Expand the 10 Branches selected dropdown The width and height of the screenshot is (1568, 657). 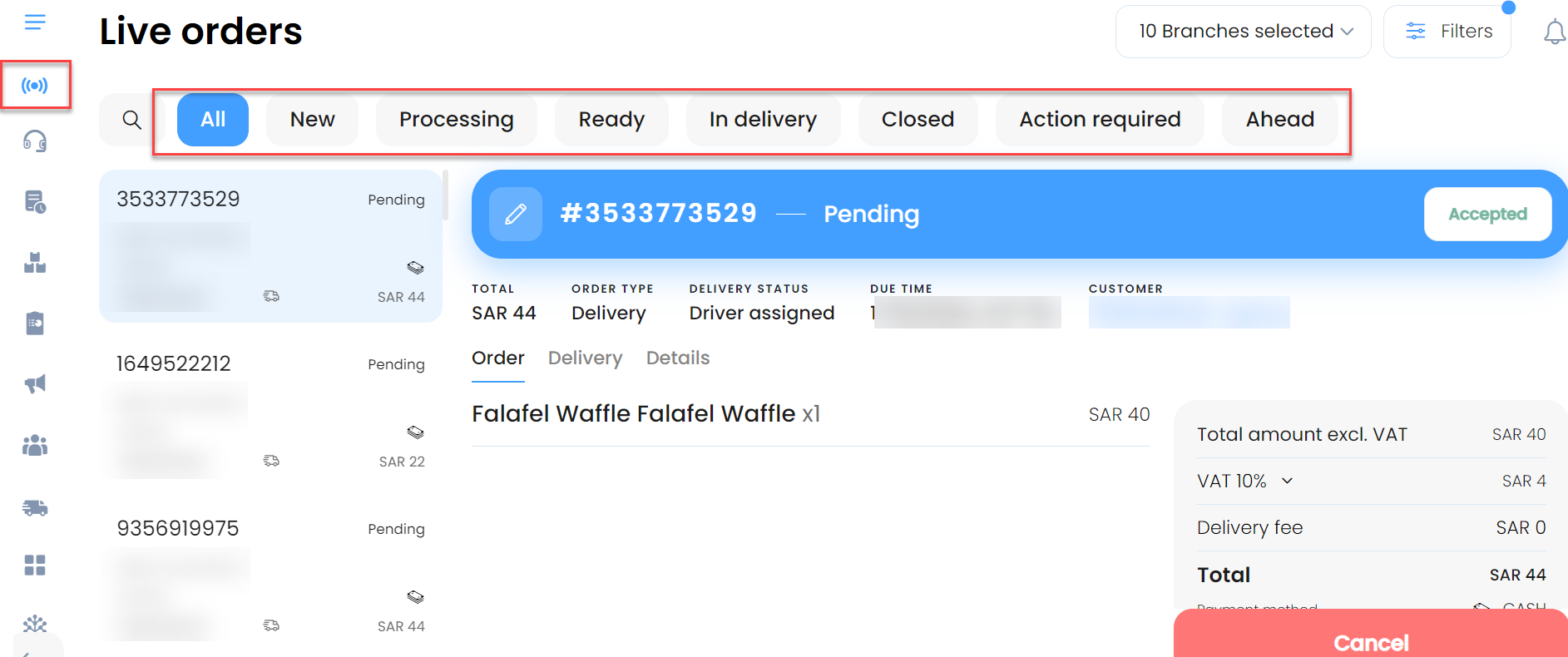pyautogui.click(x=1244, y=32)
